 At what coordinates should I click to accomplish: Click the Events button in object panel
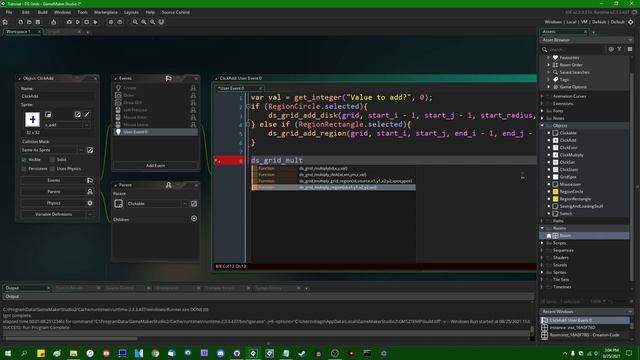click(x=53, y=180)
